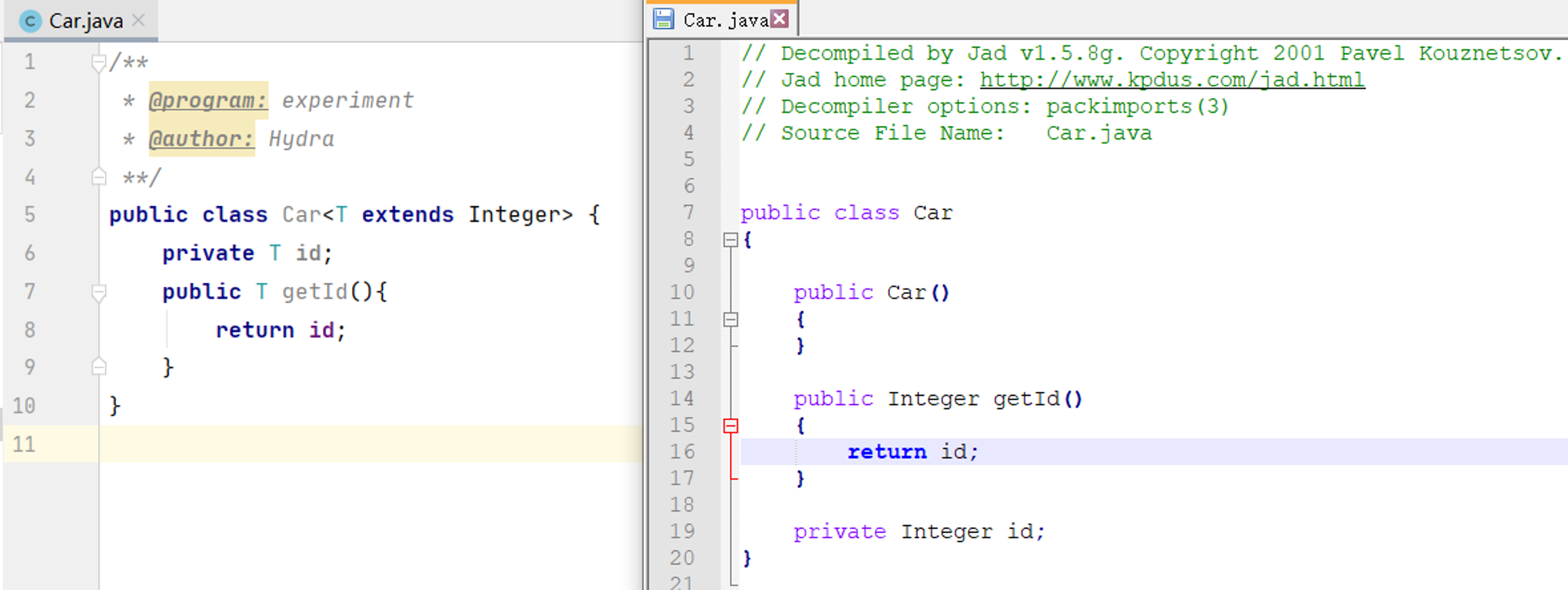
Task: Click the word experiment in the comment
Action: pyautogui.click(x=347, y=100)
